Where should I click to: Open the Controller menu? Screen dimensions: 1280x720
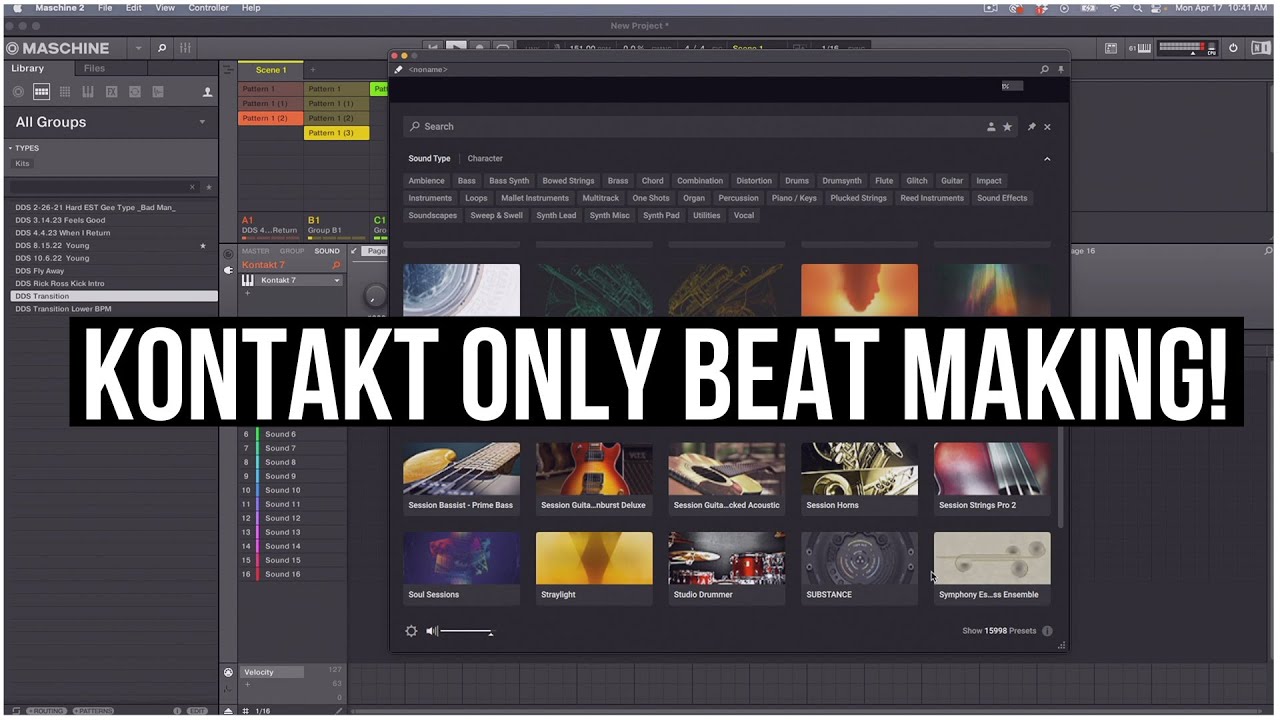coord(209,8)
